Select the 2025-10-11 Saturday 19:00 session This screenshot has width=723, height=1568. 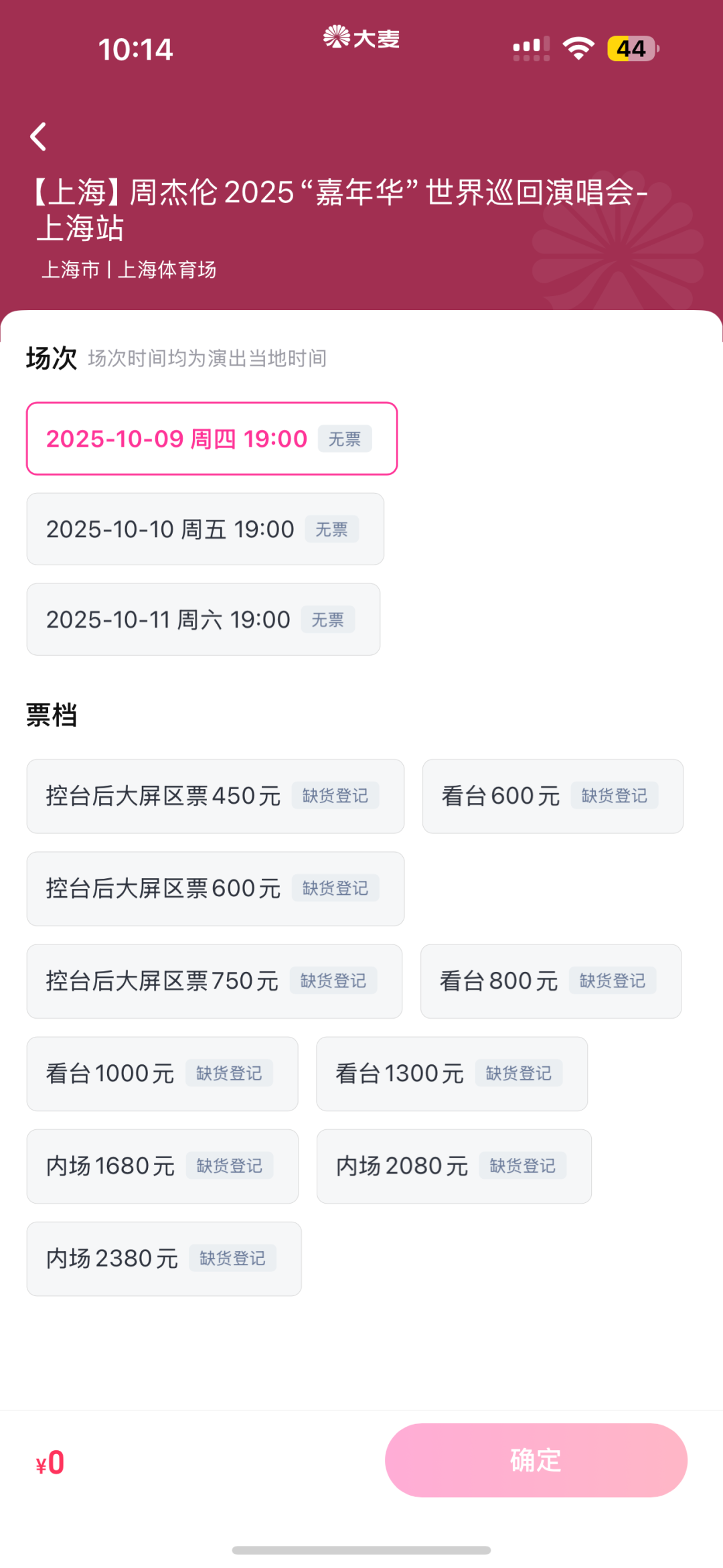[204, 620]
